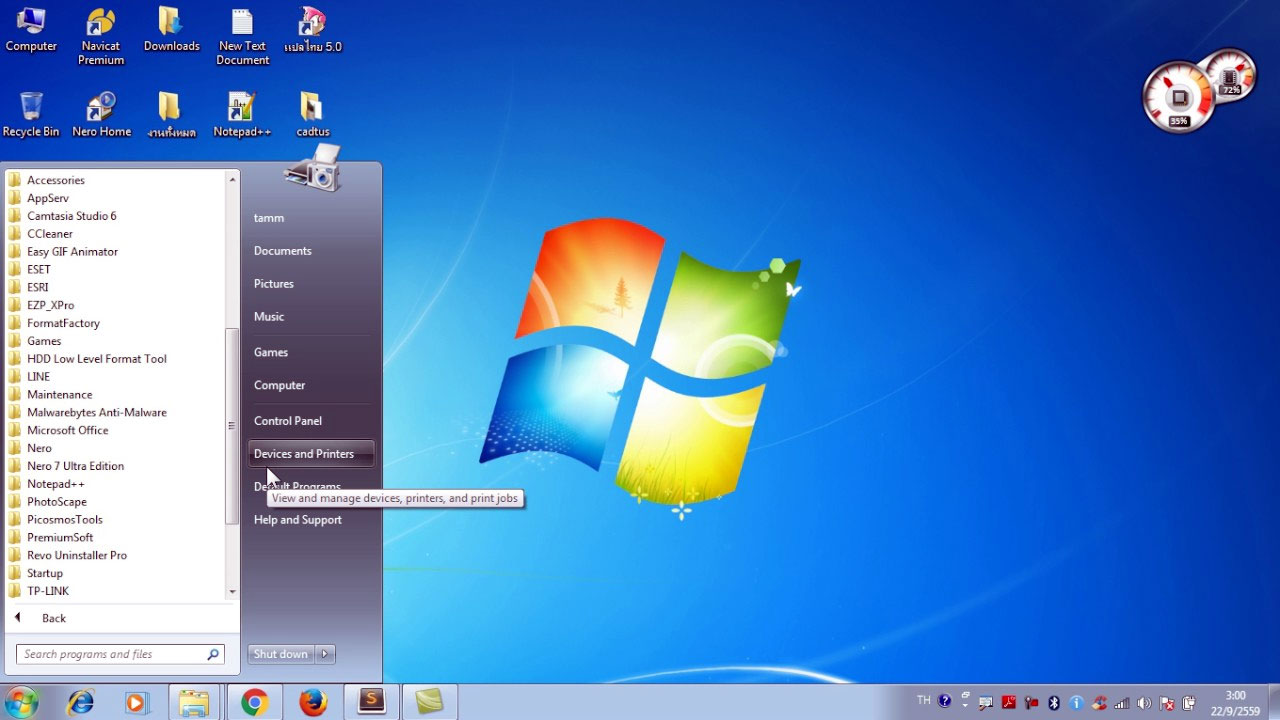Viewport: 1280px width, 720px height.
Task: Click the Shut down button
Action: (280, 654)
